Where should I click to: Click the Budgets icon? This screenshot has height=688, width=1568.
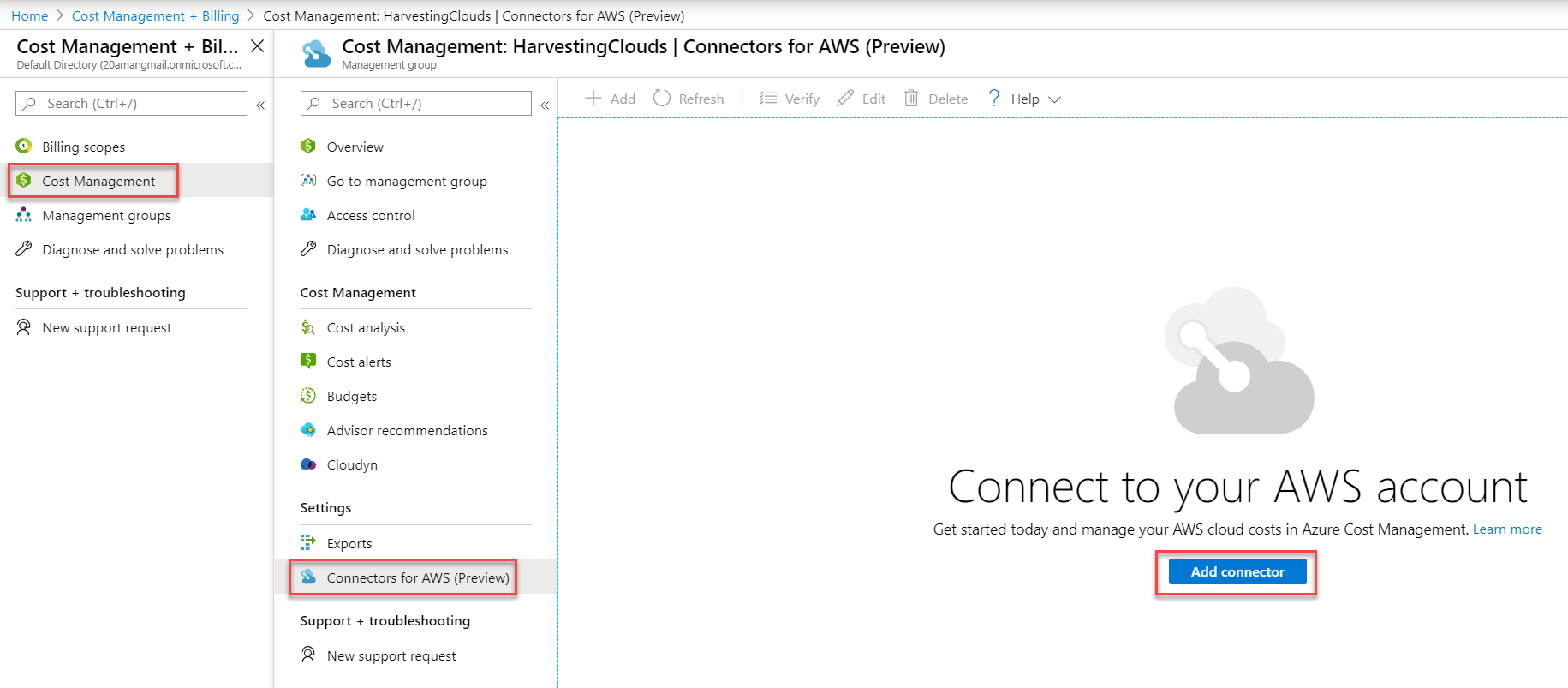308,396
